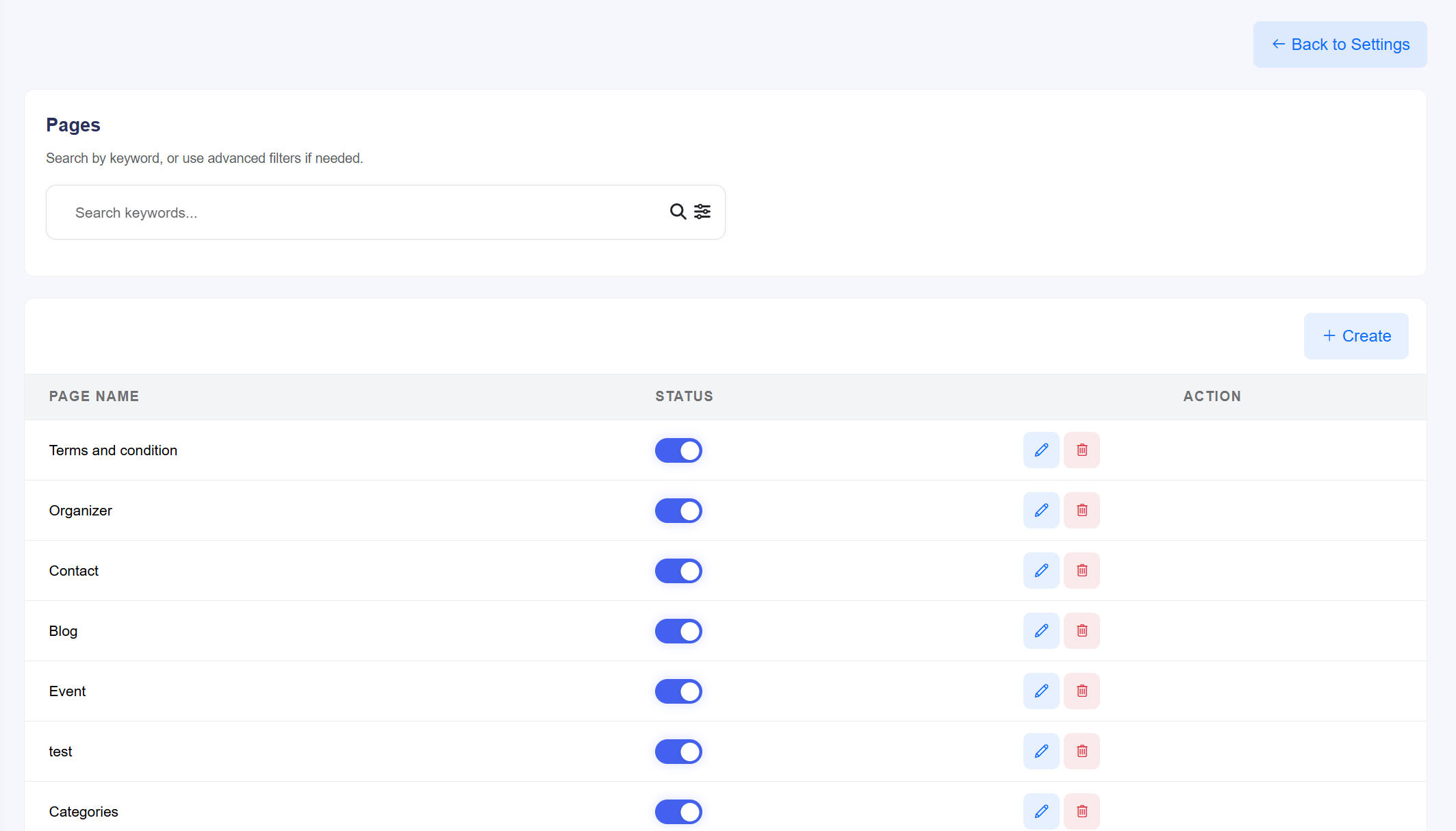Edit the Terms and condition page

pyautogui.click(x=1041, y=450)
